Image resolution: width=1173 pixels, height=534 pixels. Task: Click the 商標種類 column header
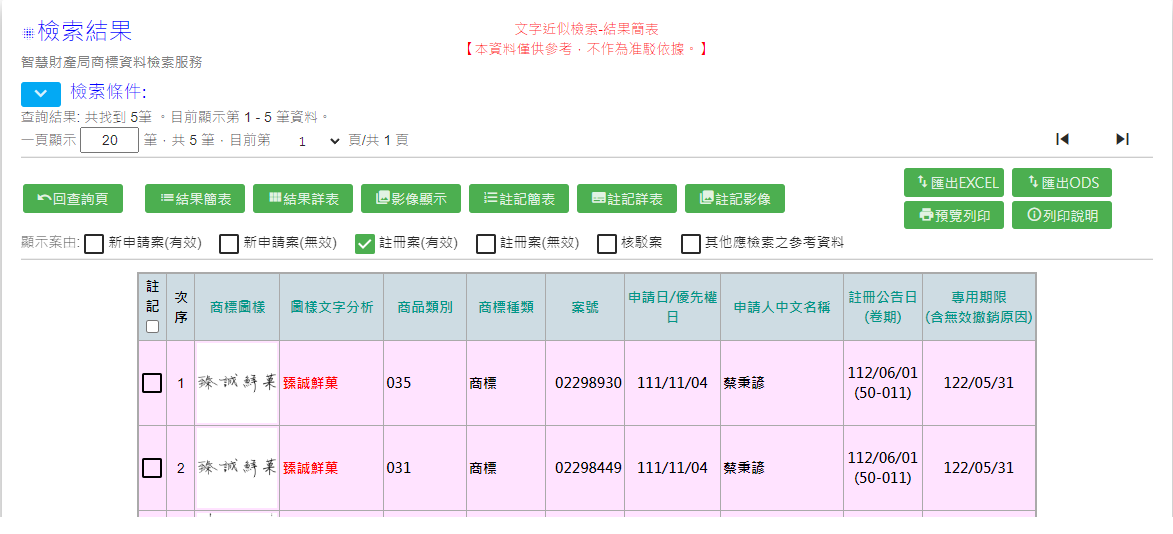pyautogui.click(x=506, y=307)
